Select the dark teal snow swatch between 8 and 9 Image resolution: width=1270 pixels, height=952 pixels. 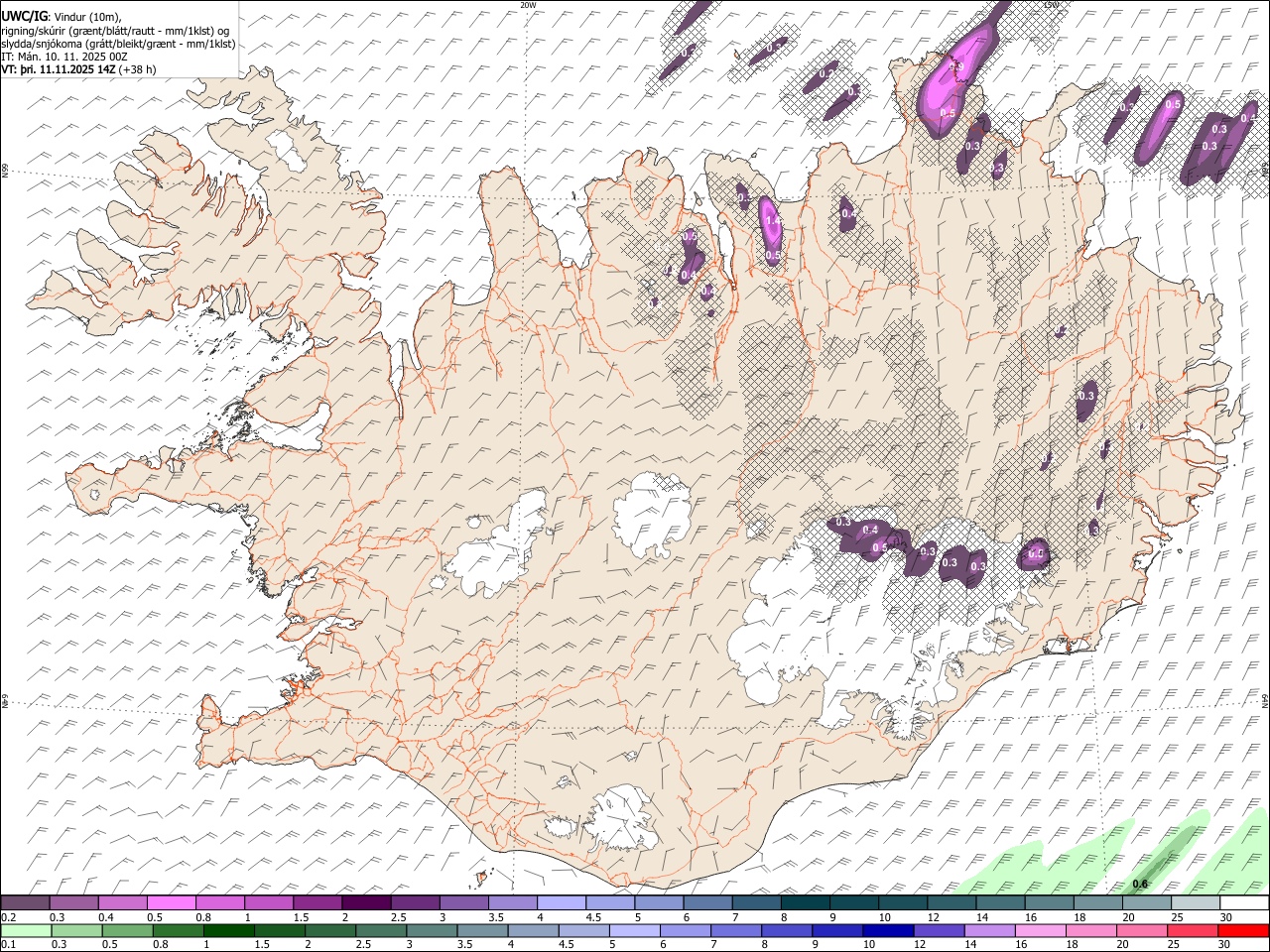coord(804,902)
